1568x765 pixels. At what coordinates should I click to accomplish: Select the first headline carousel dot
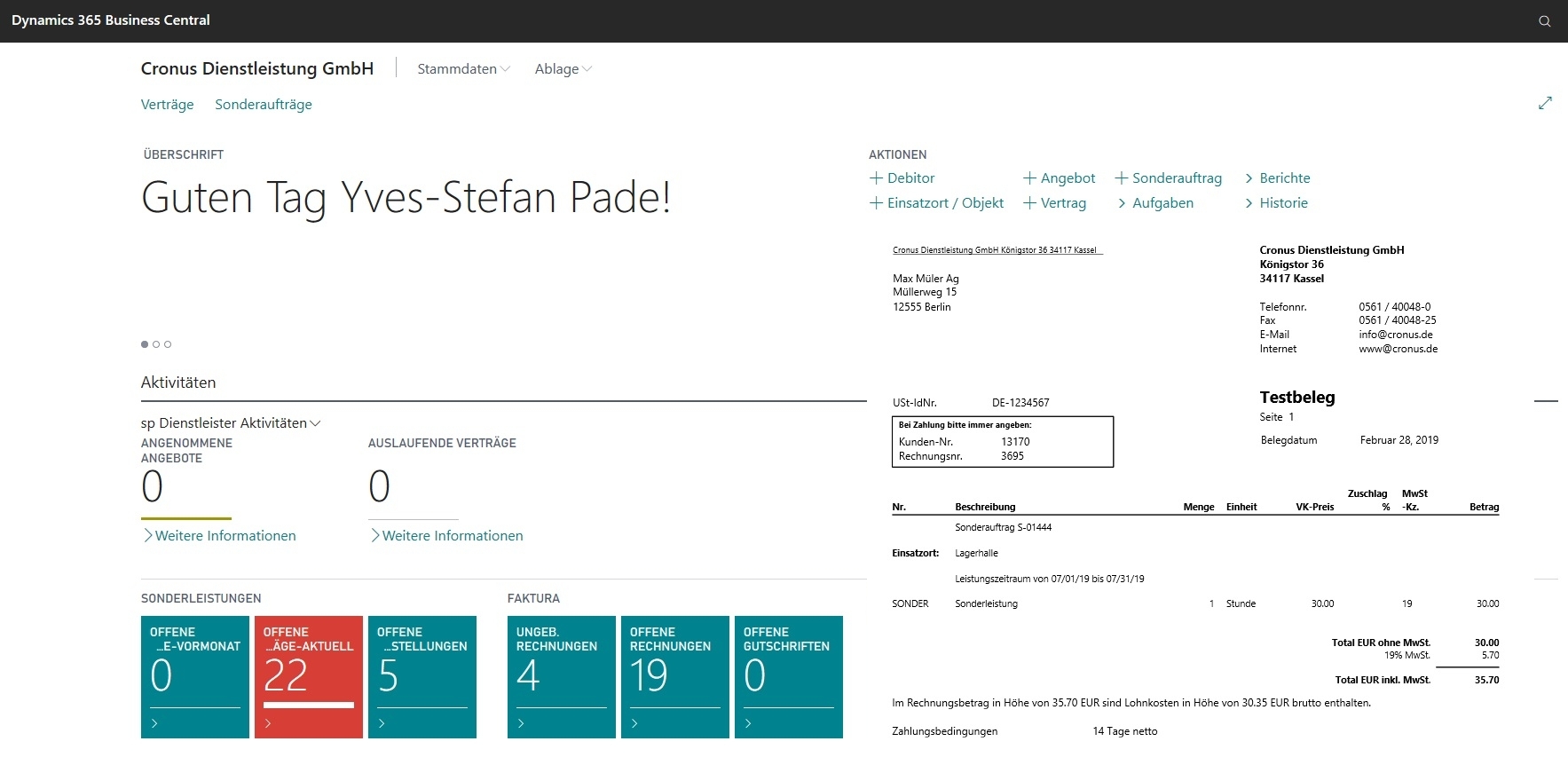coord(145,344)
